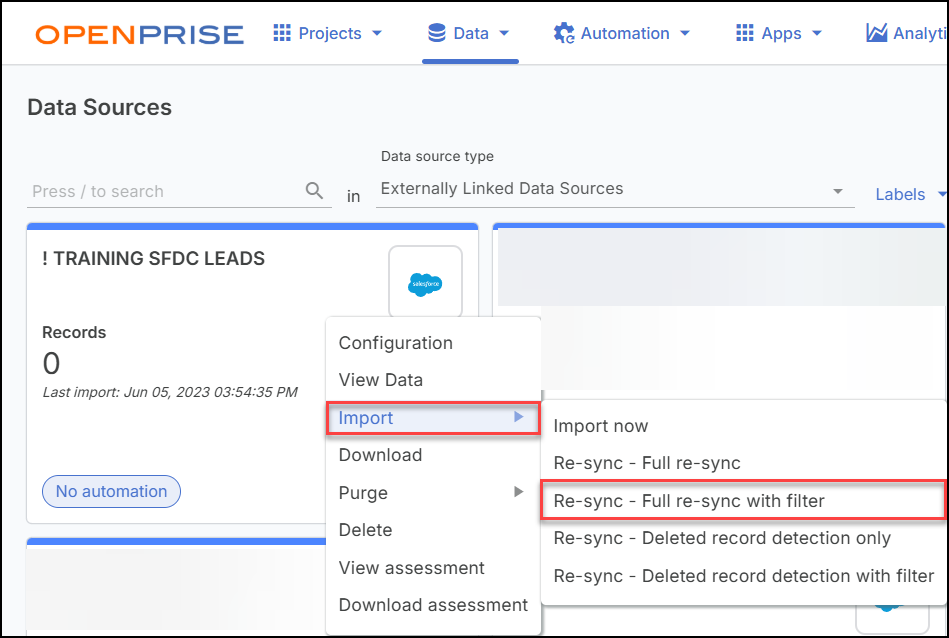Expand the Purge submenu arrow
The image size is (949, 638).
tap(519, 492)
